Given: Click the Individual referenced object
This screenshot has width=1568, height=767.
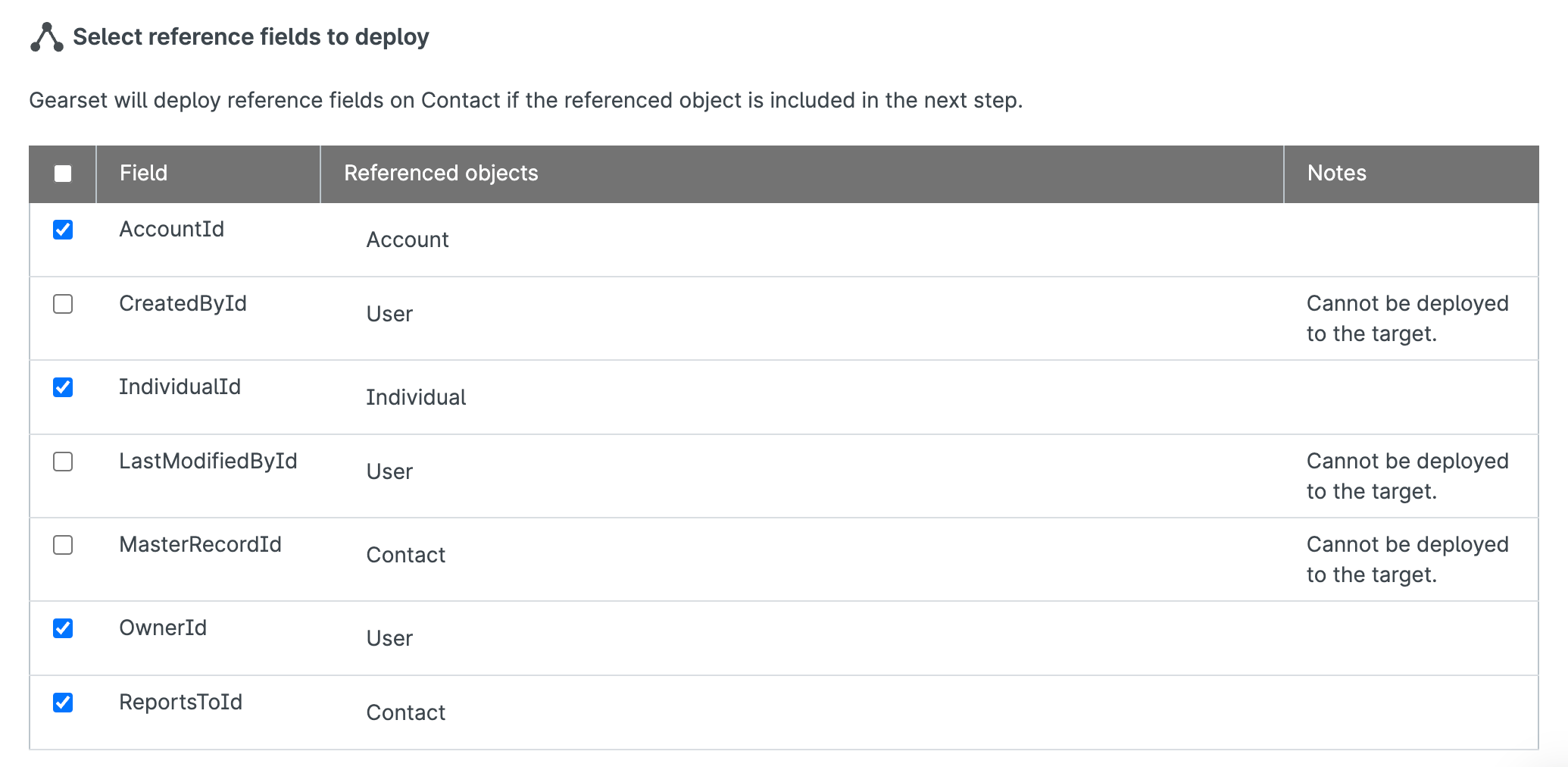Looking at the screenshot, I should pos(416,398).
